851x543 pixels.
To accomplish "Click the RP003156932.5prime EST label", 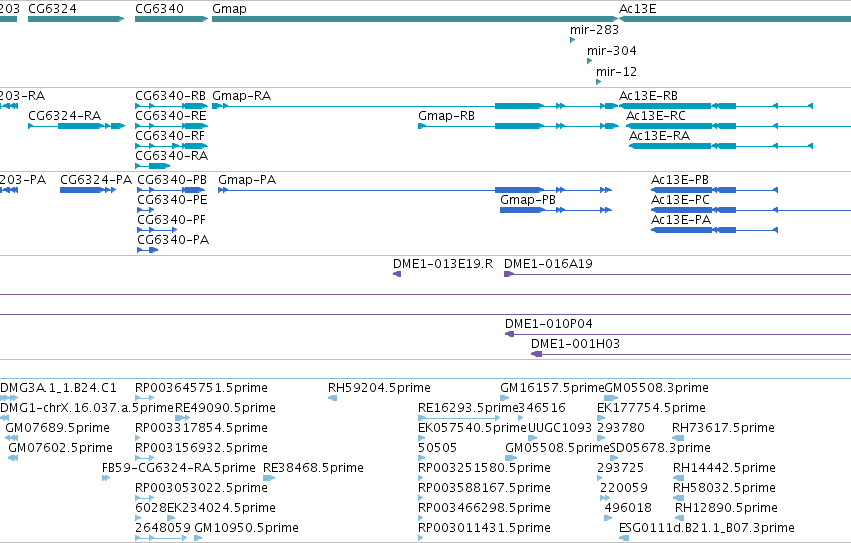I will click(201, 448).
